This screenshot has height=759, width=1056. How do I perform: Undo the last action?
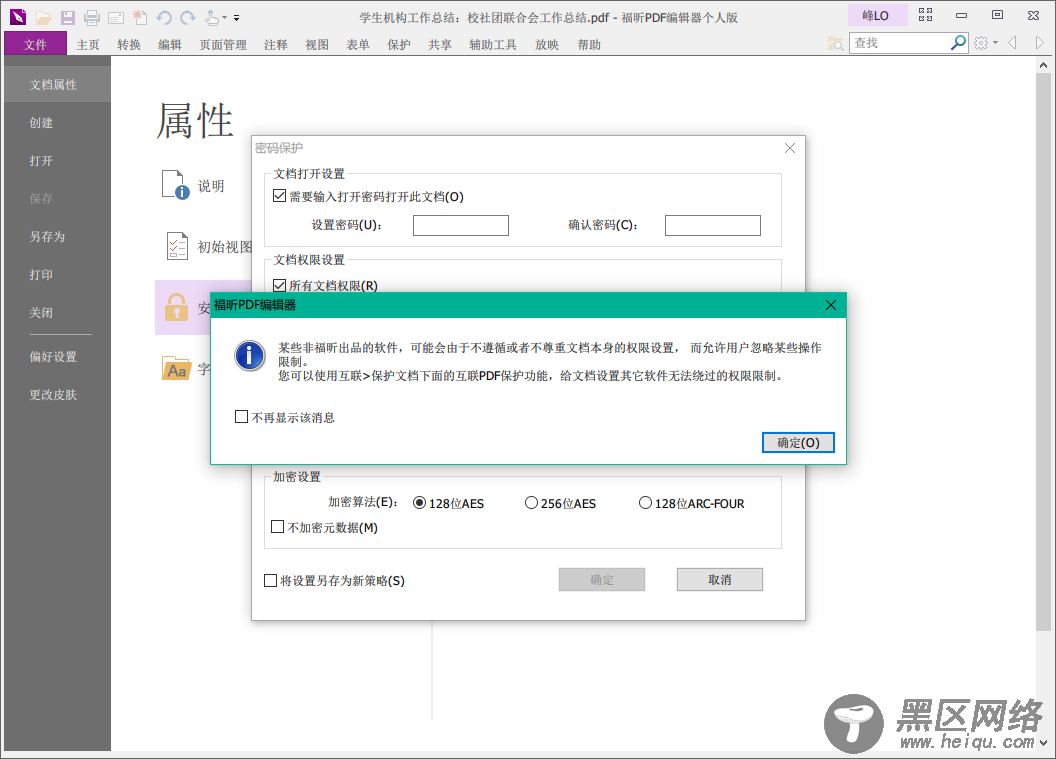click(x=164, y=18)
